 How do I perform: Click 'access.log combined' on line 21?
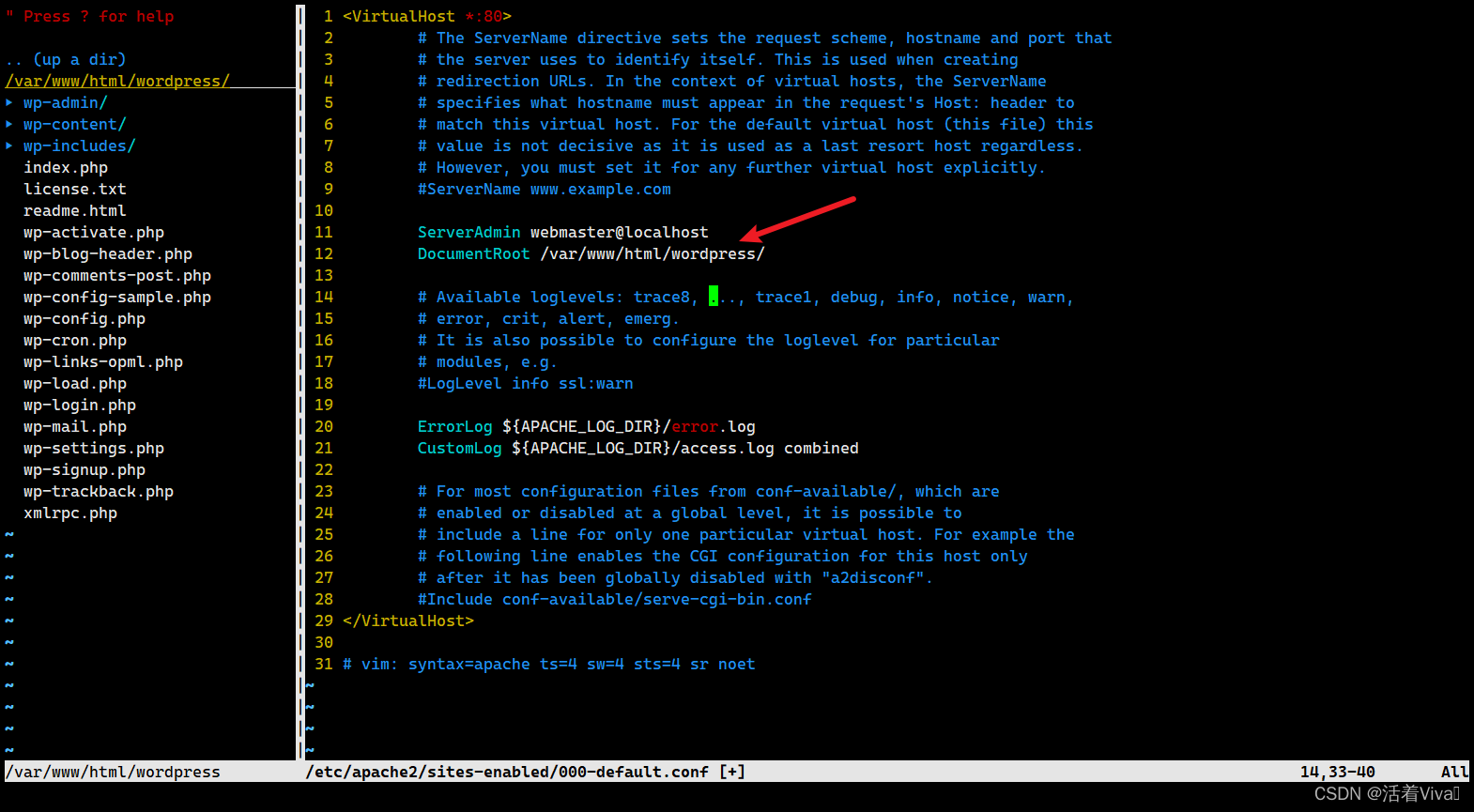(x=770, y=448)
